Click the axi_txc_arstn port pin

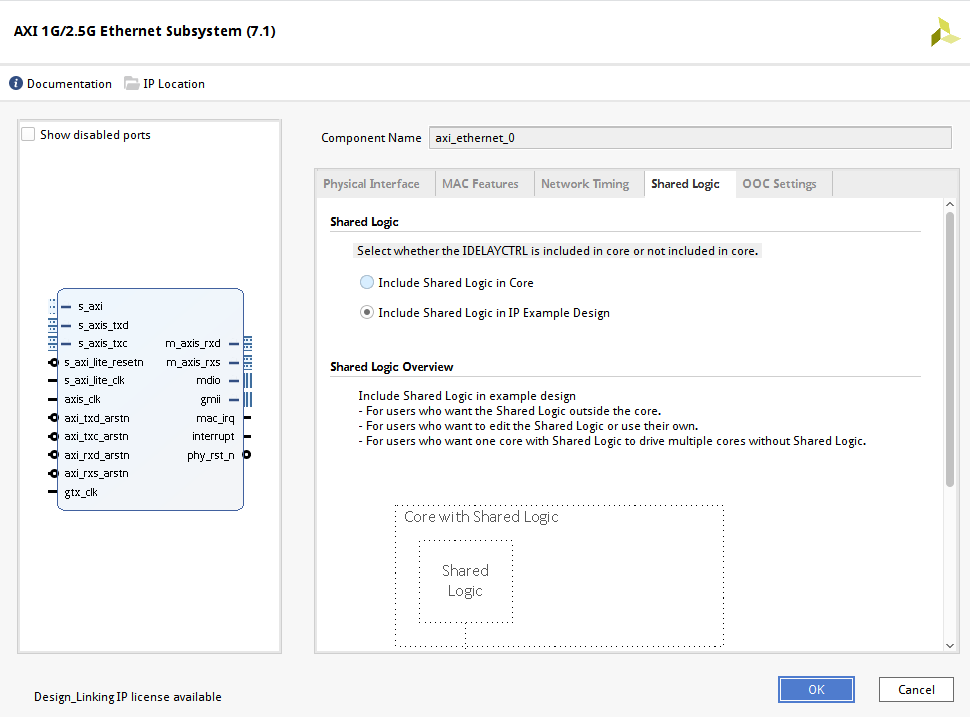pos(53,437)
